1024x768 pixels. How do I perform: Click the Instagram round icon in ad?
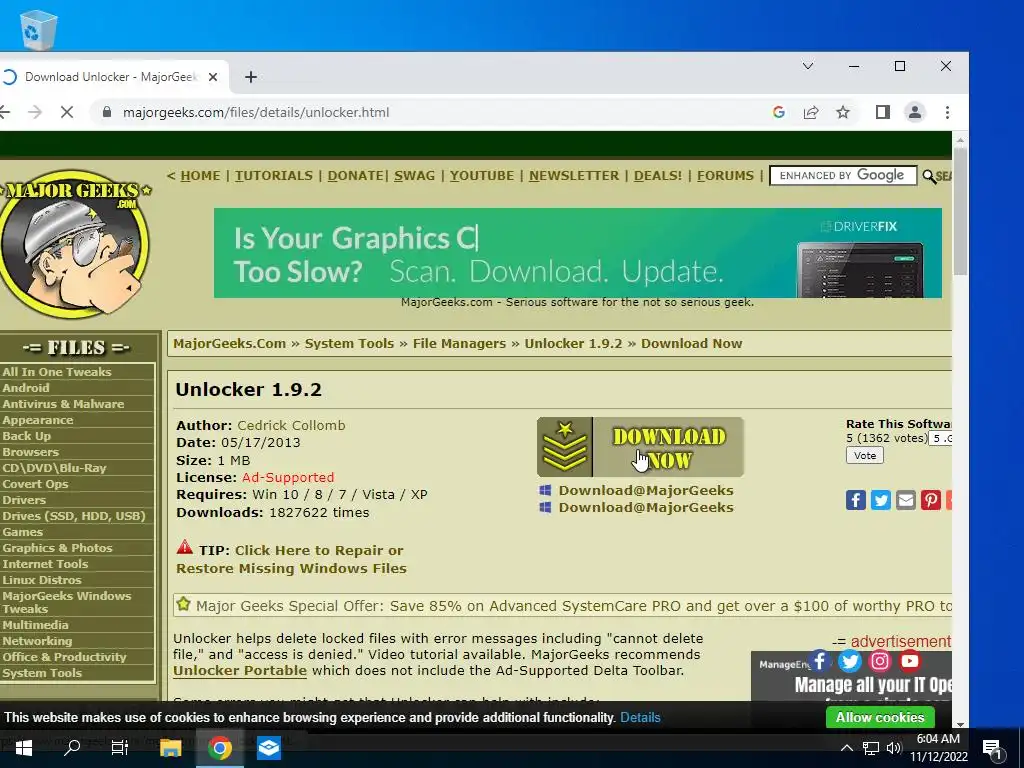880,661
